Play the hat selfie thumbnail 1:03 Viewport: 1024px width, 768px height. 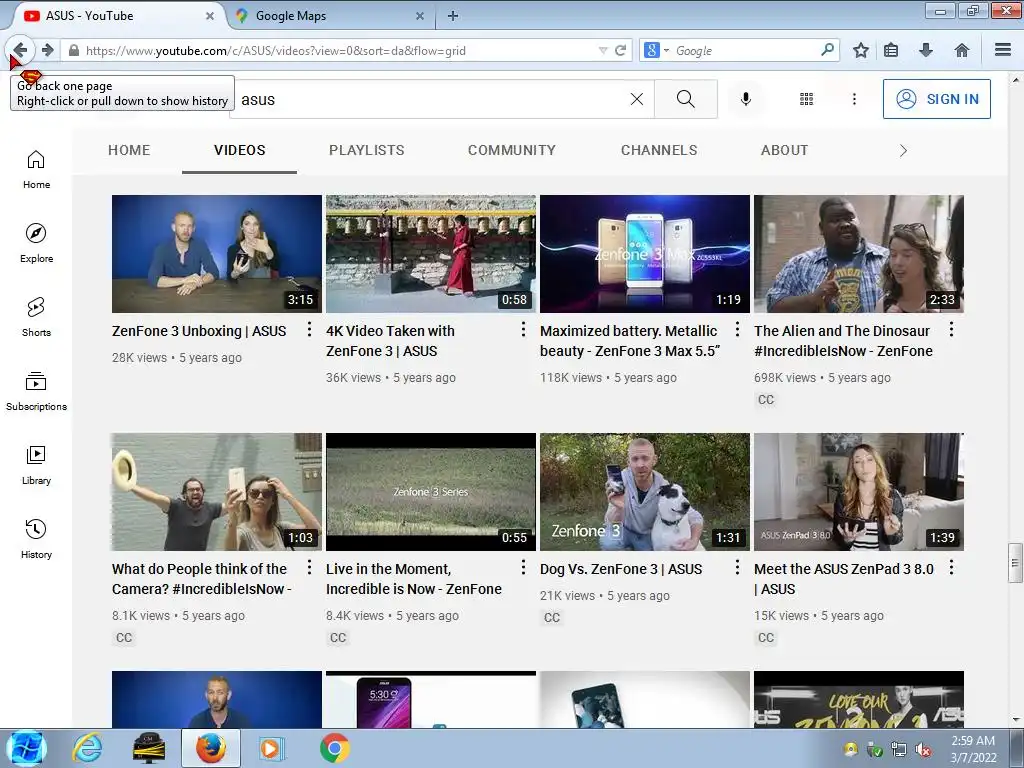pos(217,492)
